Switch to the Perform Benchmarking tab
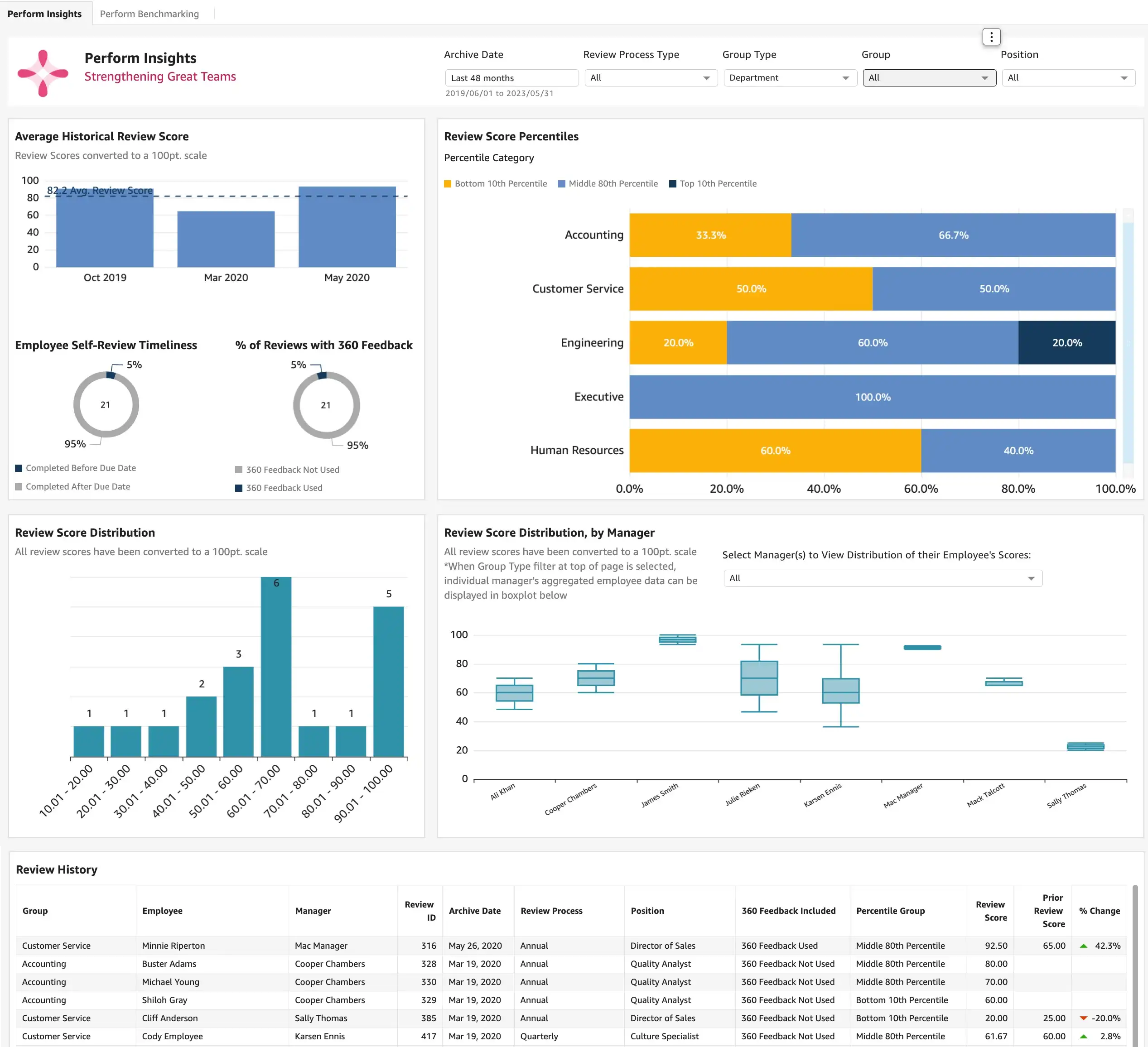Viewport: 1148px width, 1047px height. pos(149,13)
